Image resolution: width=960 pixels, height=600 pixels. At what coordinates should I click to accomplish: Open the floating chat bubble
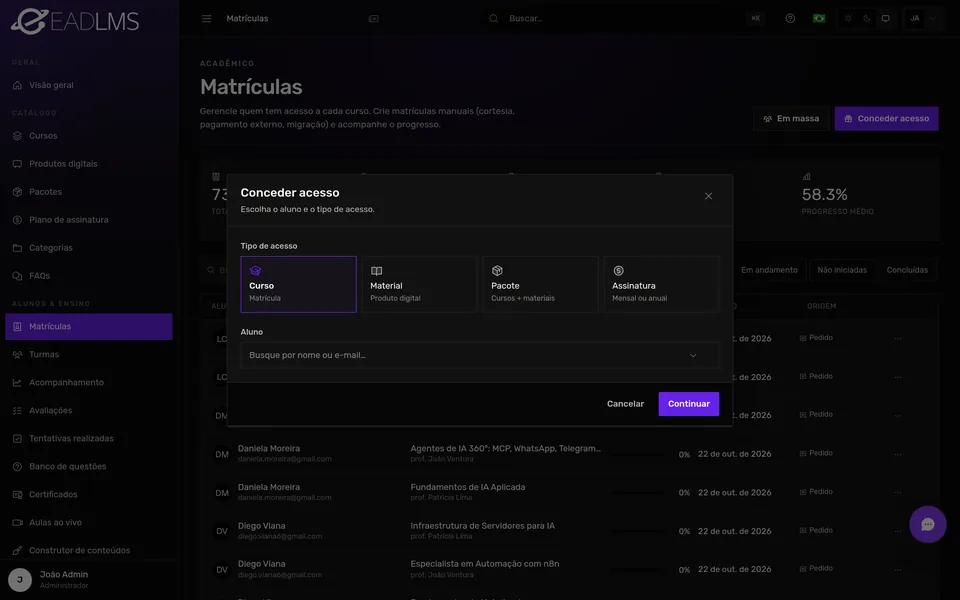927,524
